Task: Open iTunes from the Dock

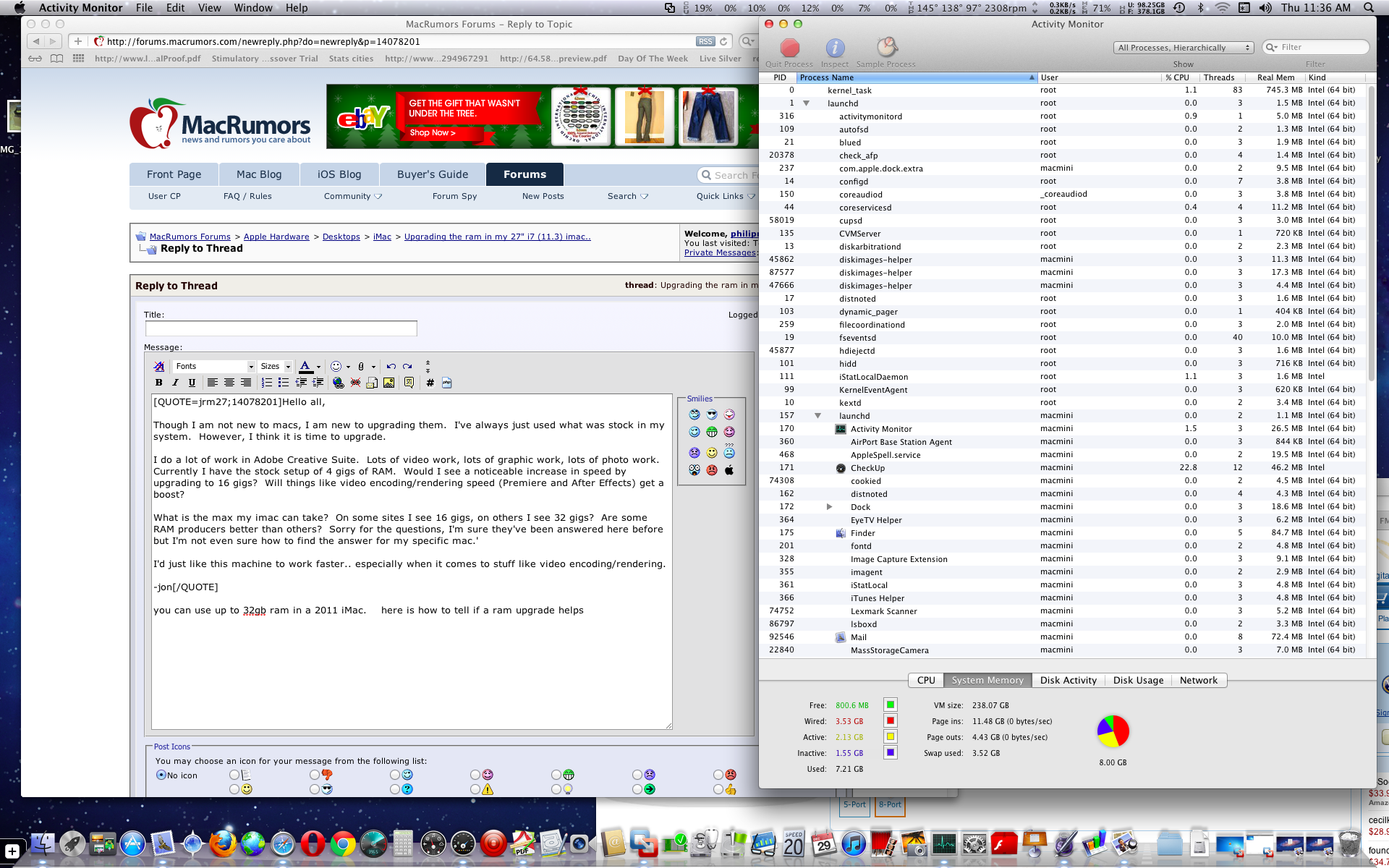Action: (855, 843)
